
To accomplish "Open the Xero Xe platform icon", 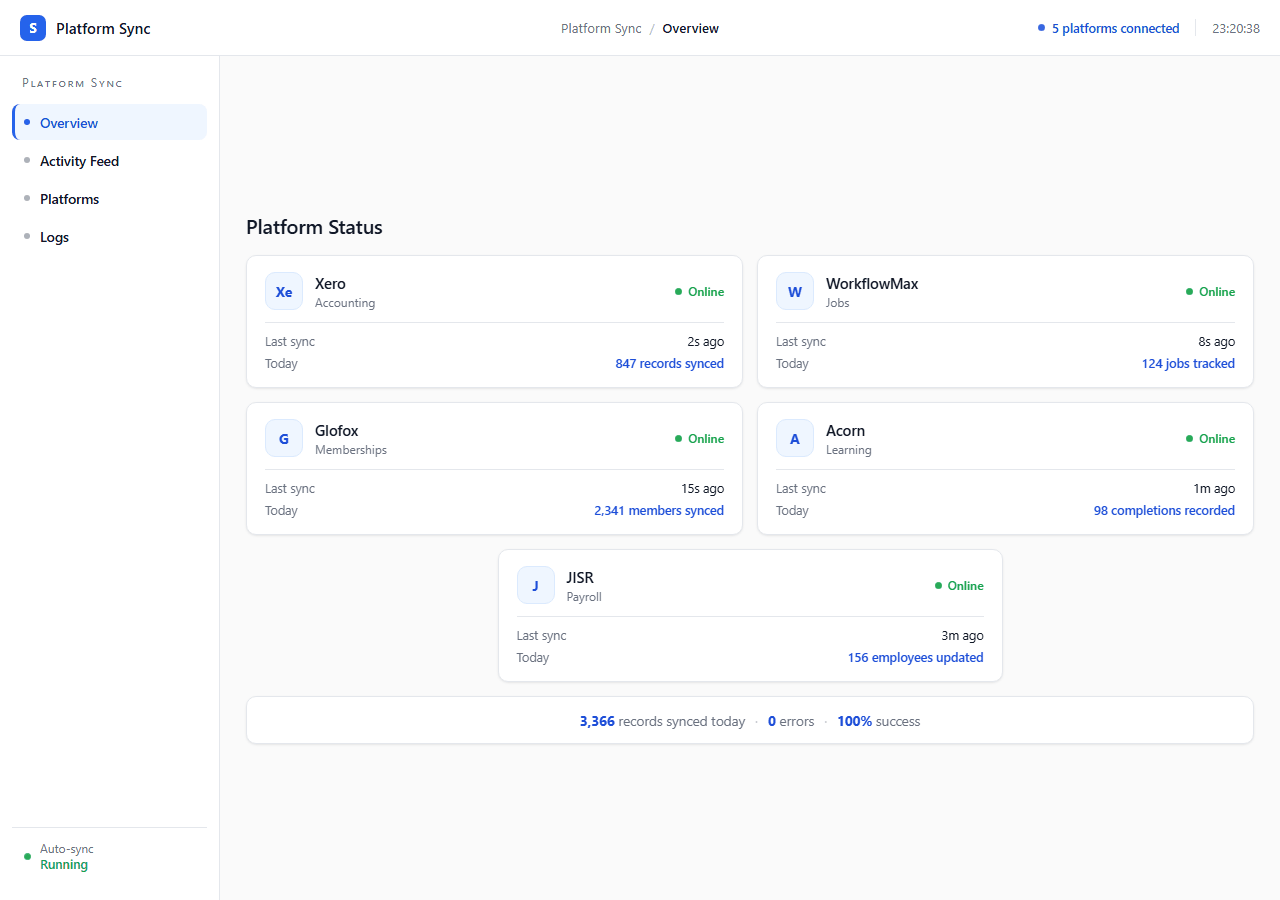I will 284,292.
